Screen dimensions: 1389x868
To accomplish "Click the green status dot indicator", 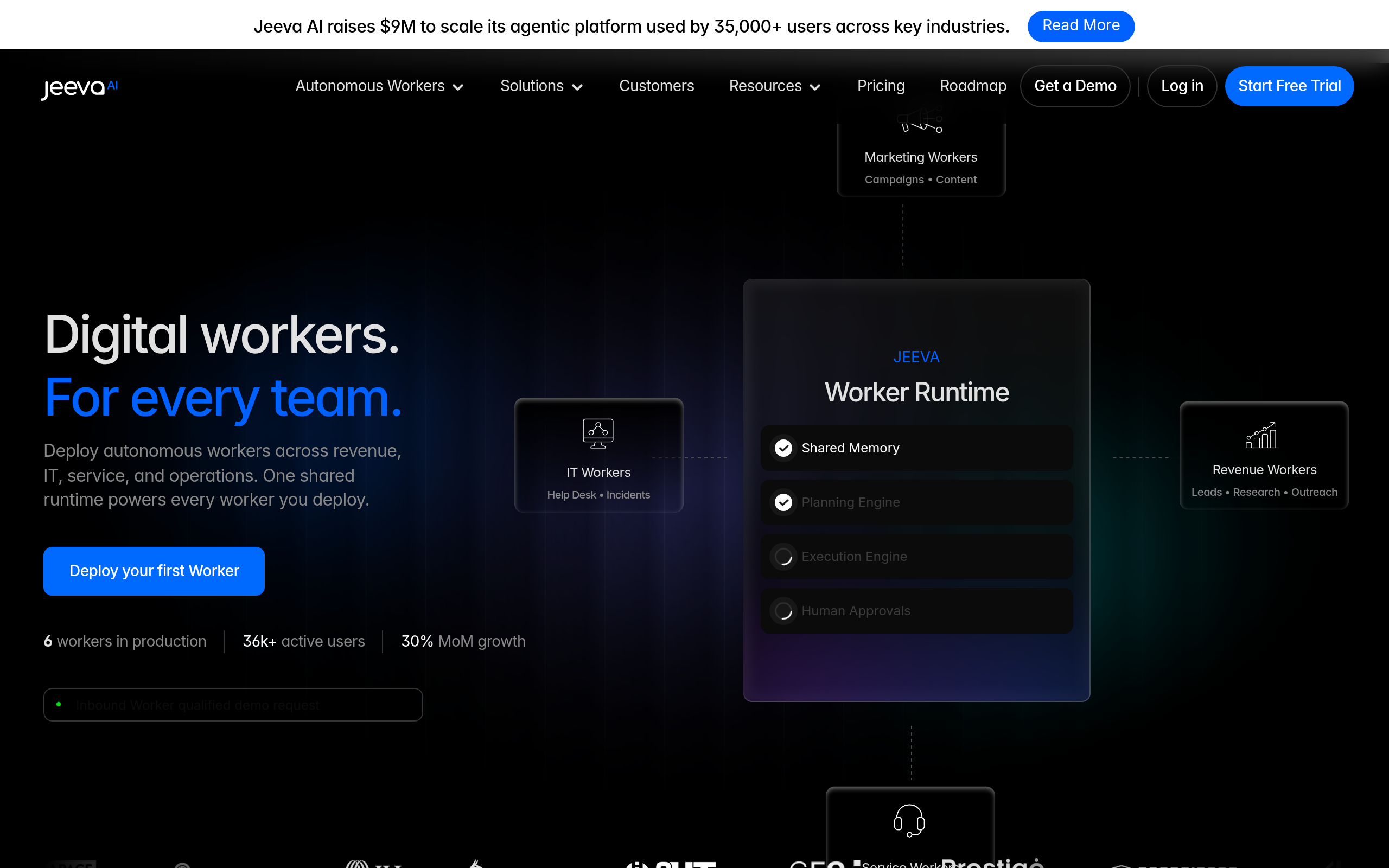I will point(59,704).
